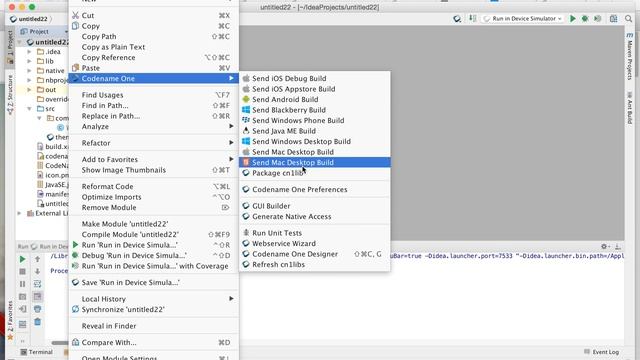Select Compile Module 'untitled22'
The width and height of the screenshot is (640, 360).
coord(153,235)
